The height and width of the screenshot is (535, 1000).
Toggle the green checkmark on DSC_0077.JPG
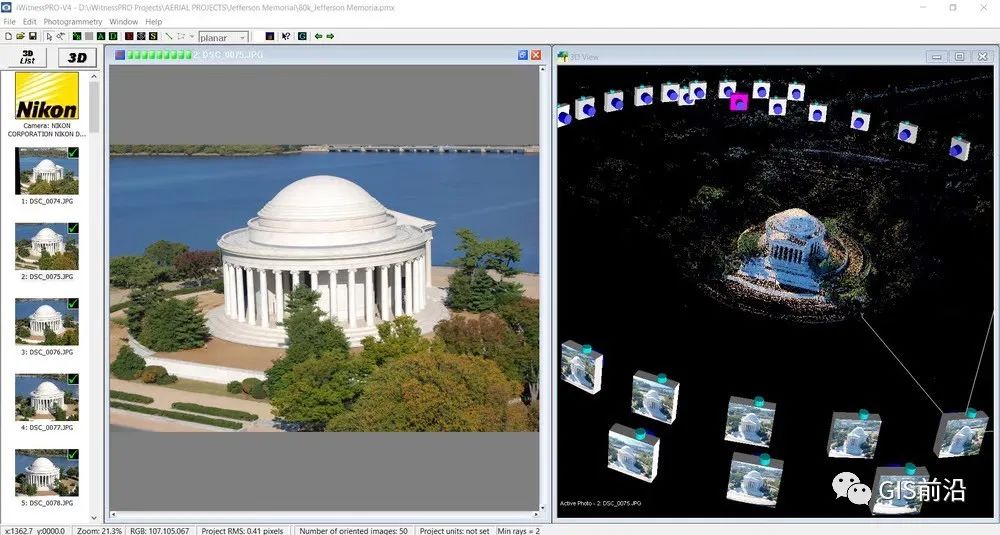point(73,380)
